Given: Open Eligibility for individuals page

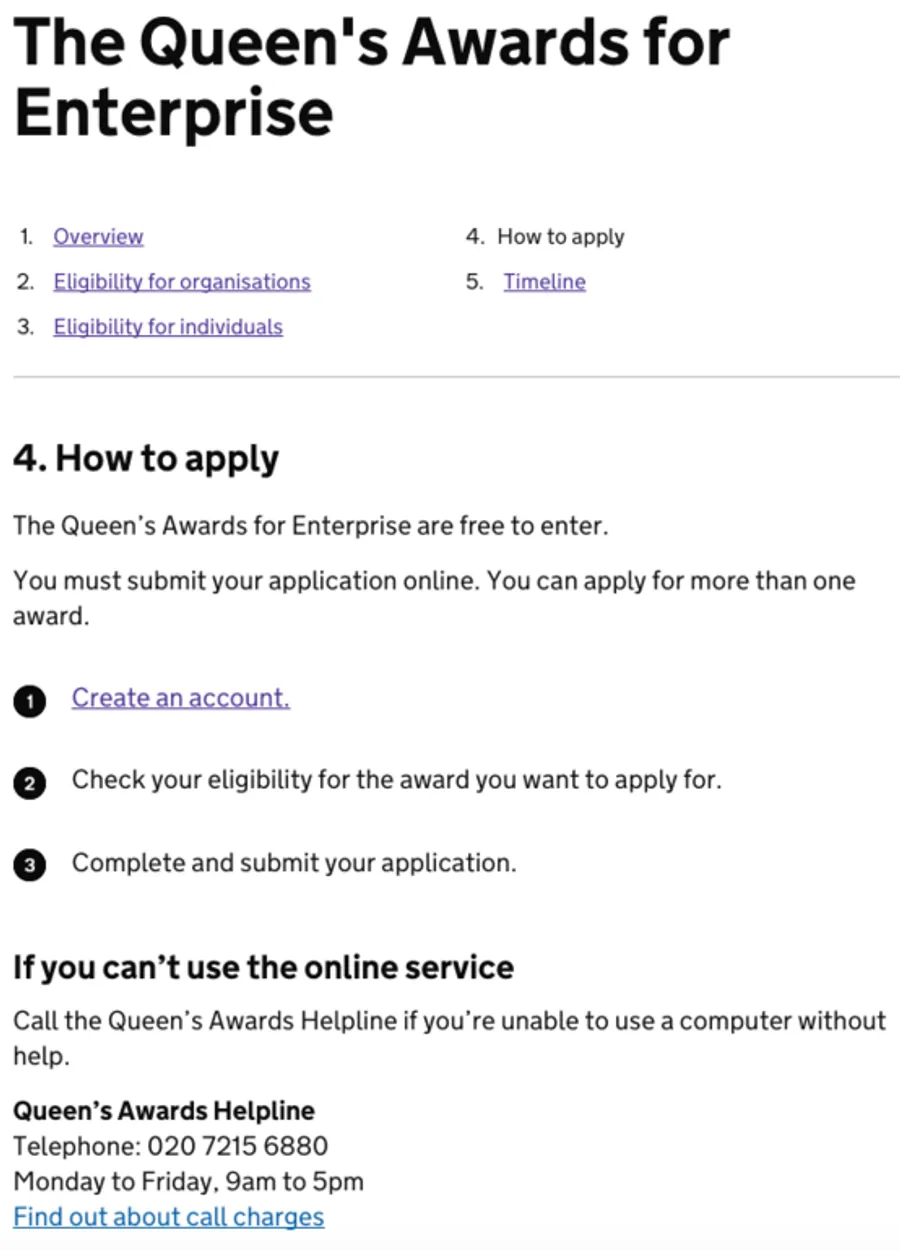Looking at the screenshot, I should point(168,327).
